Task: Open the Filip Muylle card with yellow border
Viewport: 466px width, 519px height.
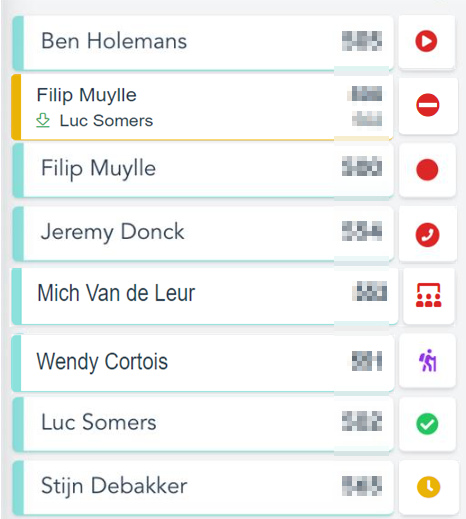Action: pyautogui.click(x=202, y=107)
